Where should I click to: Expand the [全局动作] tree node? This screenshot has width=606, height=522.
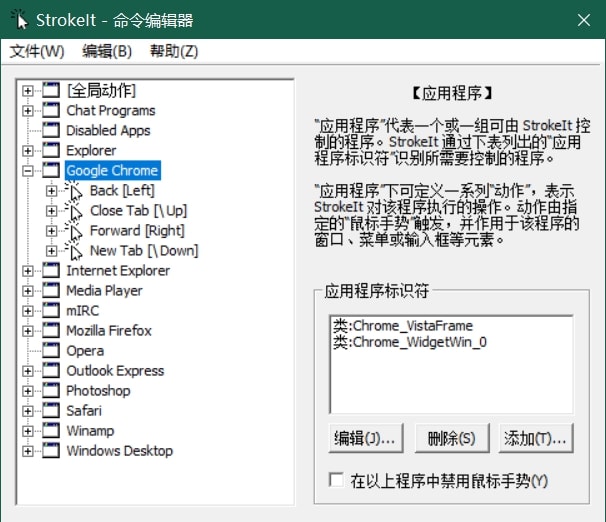click(x=27, y=91)
